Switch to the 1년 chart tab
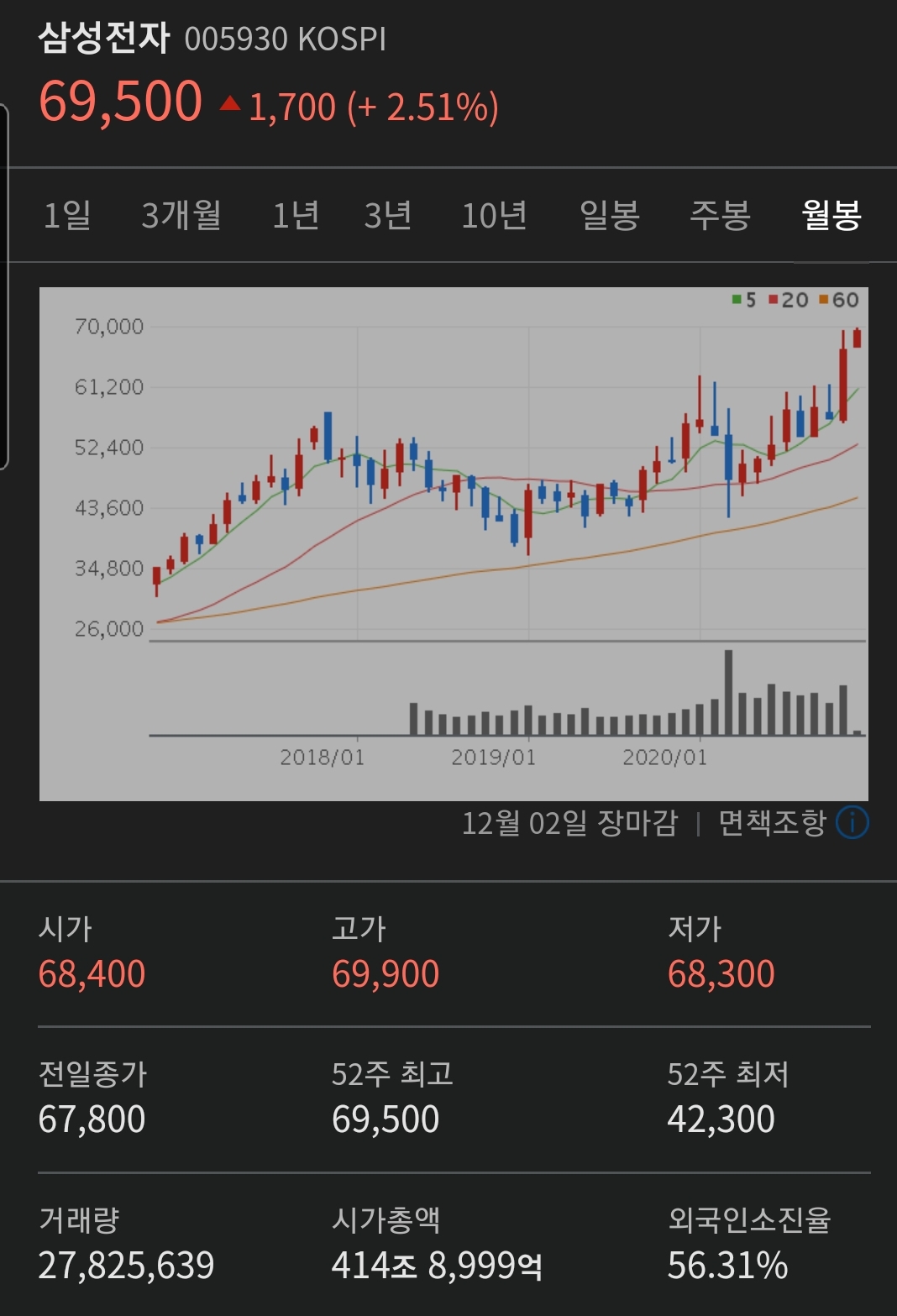Screen dimensions: 897x1316 (296, 216)
